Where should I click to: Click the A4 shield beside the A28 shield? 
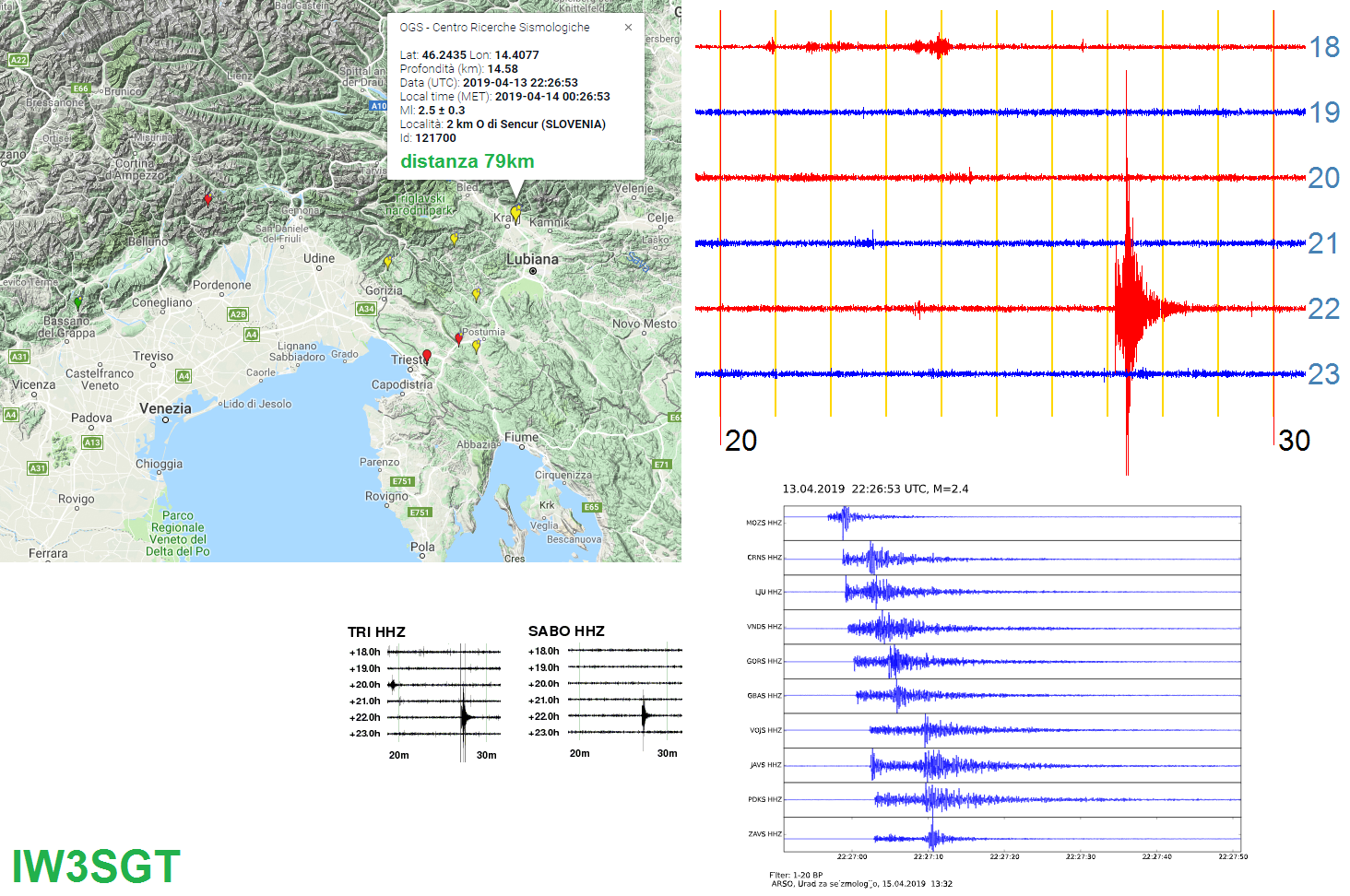coord(252,335)
